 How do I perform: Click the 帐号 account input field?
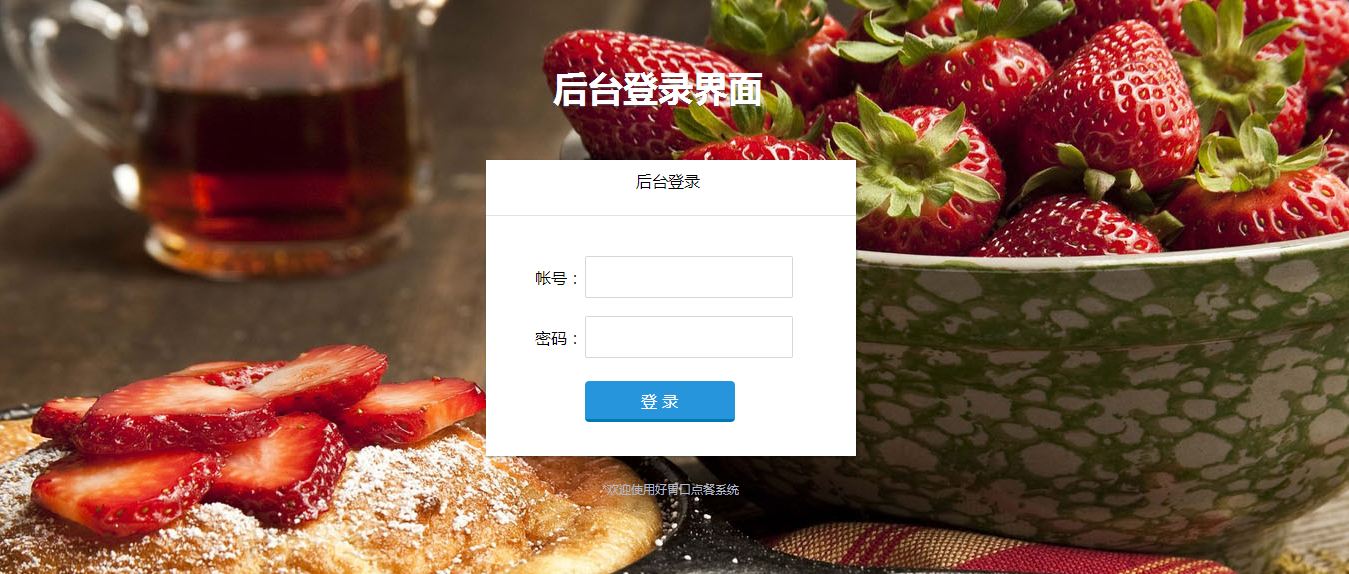[x=689, y=277]
